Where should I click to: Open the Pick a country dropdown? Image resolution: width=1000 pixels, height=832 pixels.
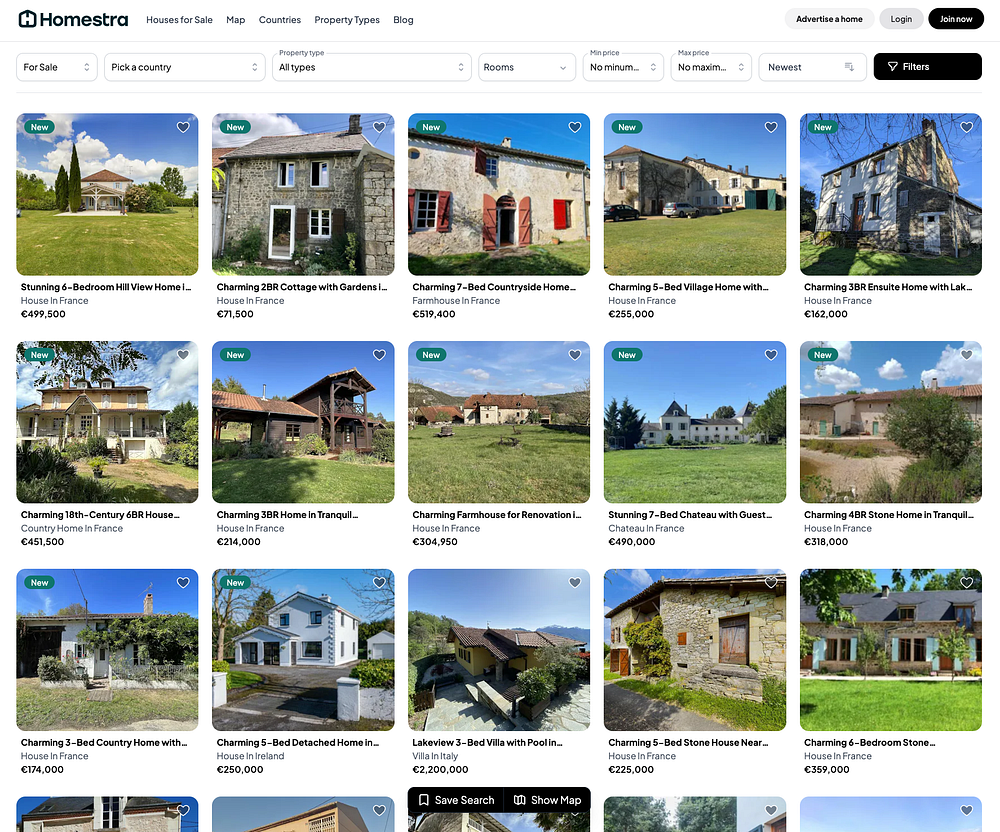pos(184,67)
